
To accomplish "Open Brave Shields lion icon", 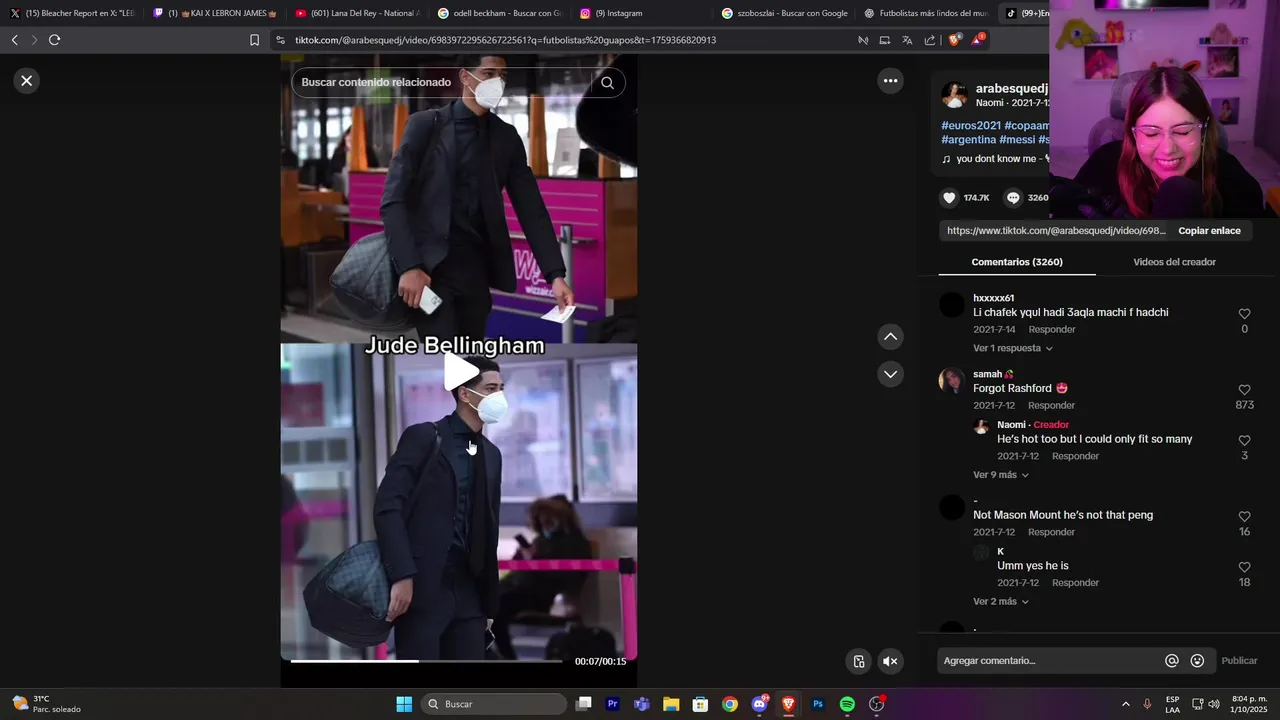I will tap(953, 40).
